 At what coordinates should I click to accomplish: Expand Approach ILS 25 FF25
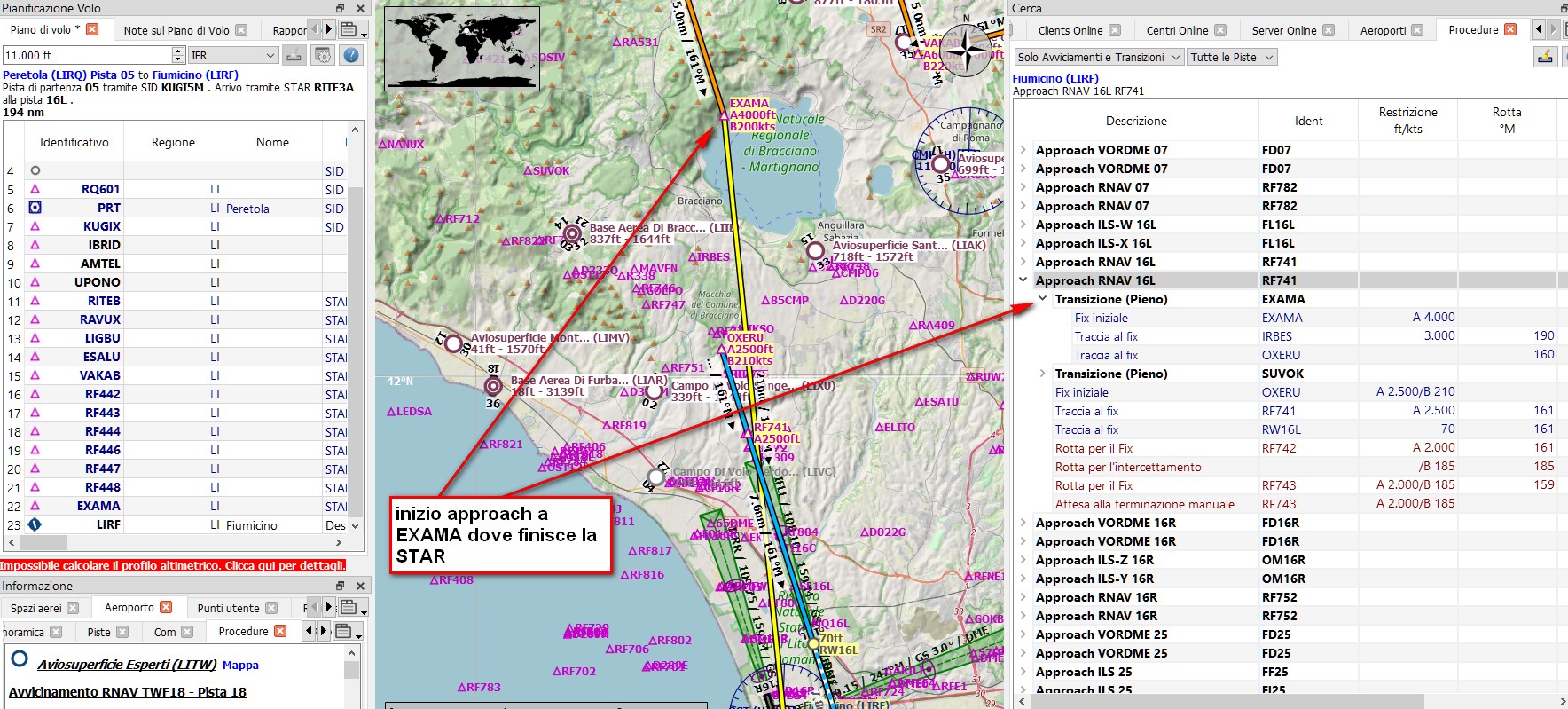click(x=1023, y=672)
